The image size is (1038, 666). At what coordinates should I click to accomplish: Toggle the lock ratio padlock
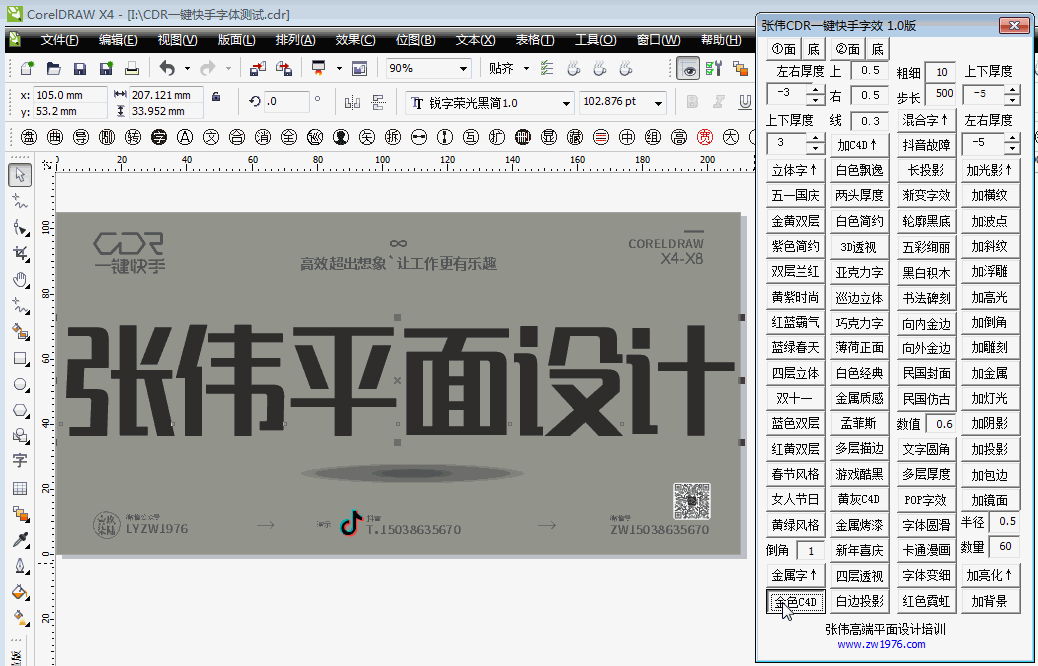[x=216, y=97]
